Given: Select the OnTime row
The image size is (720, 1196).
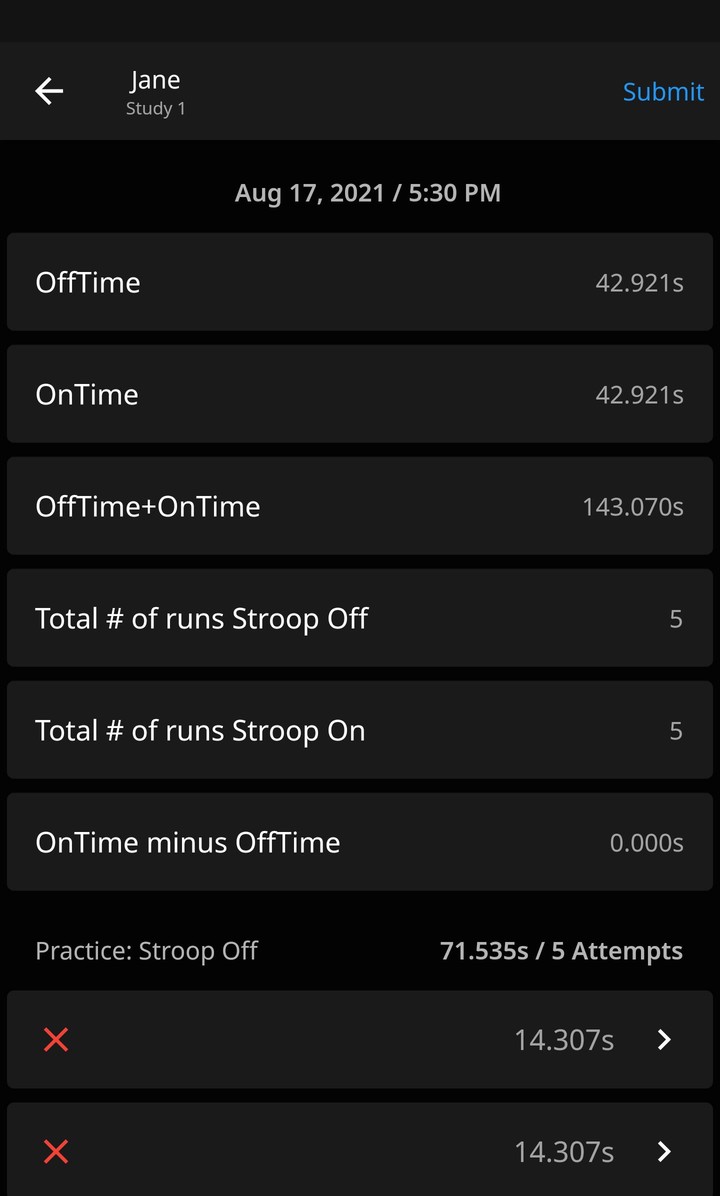Looking at the screenshot, I should (x=360, y=394).
